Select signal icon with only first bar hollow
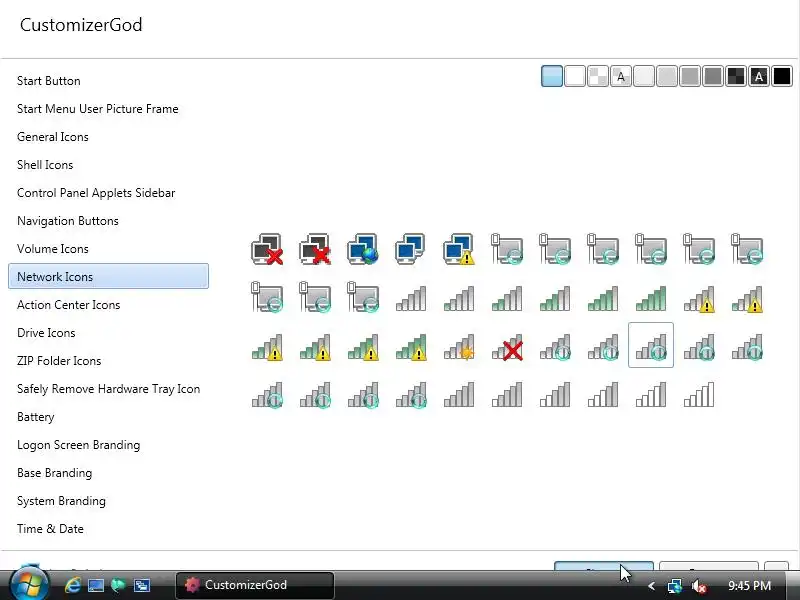Screen dimensions: 800x600 pos(507,394)
